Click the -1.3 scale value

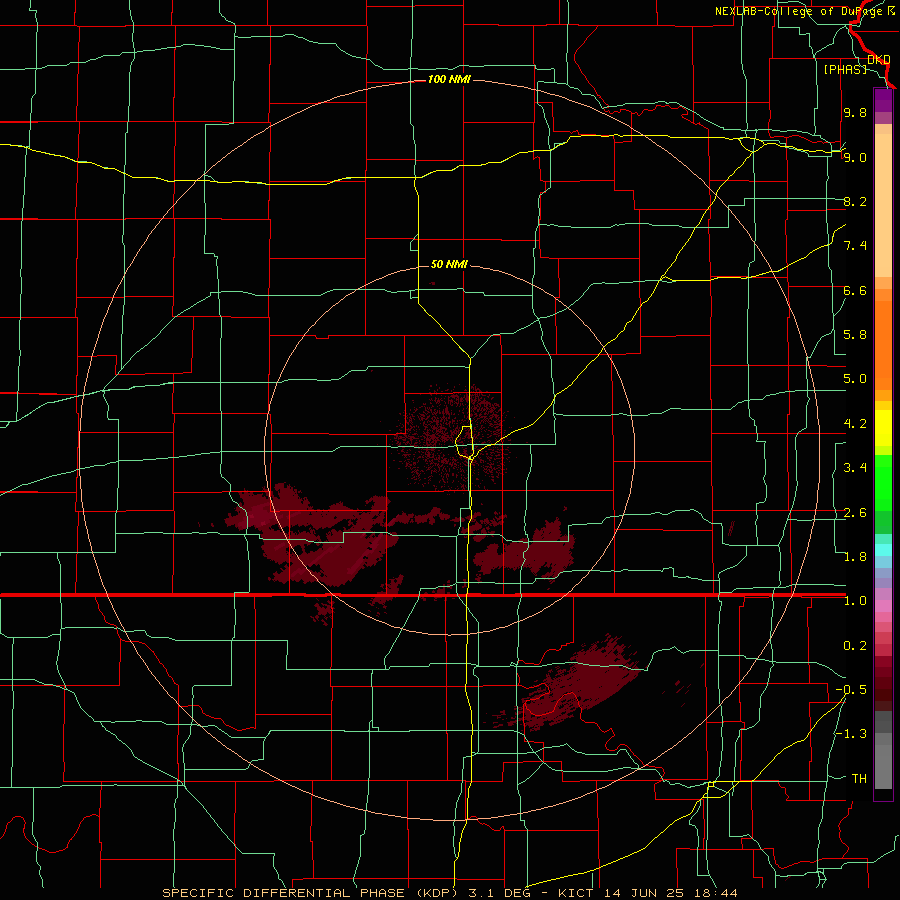click(x=851, y=734)
